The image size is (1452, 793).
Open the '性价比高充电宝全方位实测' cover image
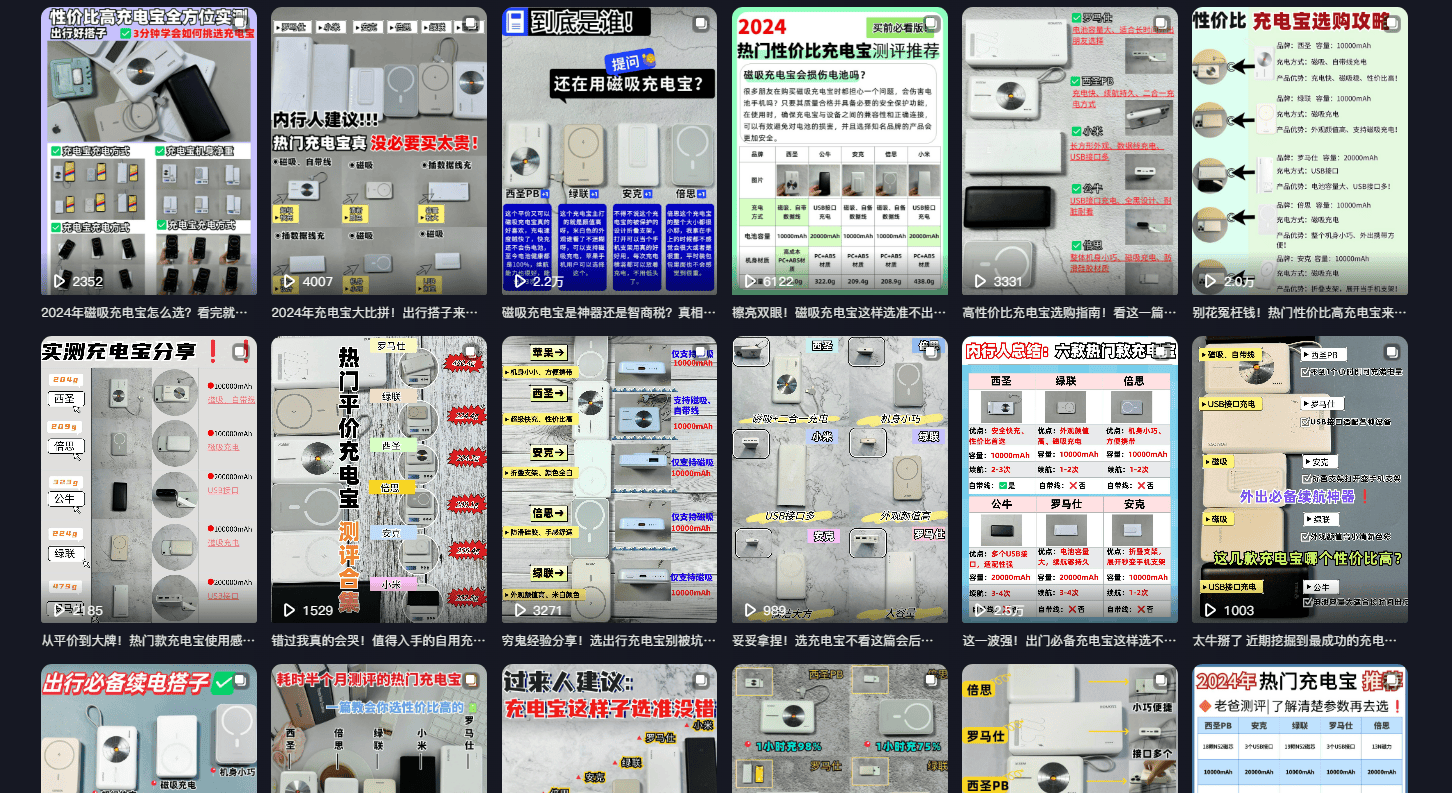tap(149, 151)
